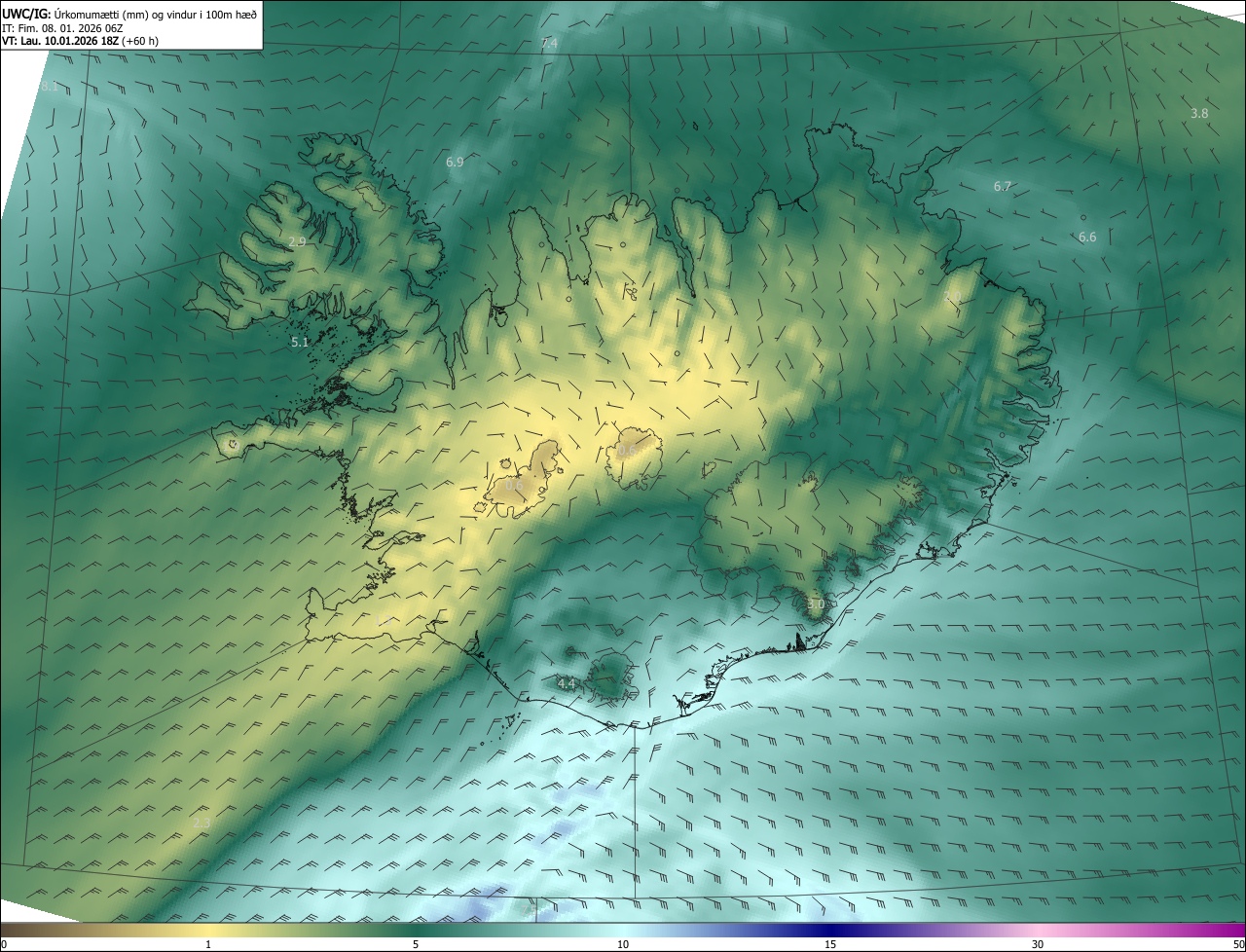Click the 3.8 value label
Screen dimensions: 1246x952
pos(1199,114)
